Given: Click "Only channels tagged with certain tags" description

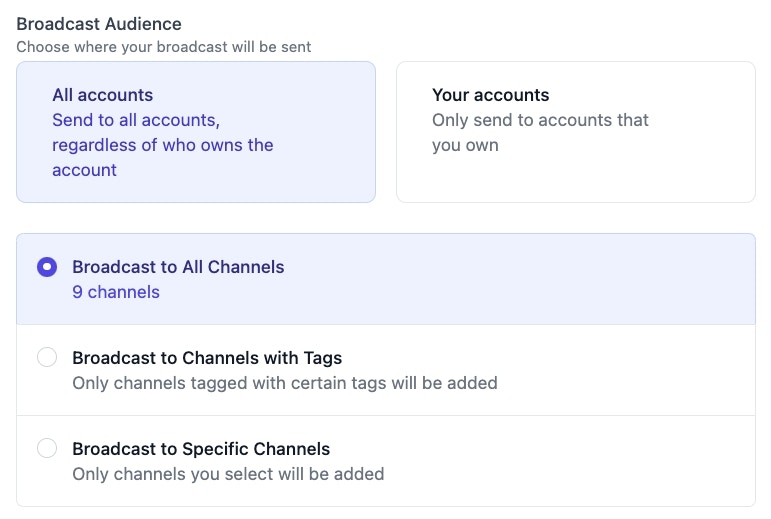Looking at the screenshot, I should click(284, 382).
